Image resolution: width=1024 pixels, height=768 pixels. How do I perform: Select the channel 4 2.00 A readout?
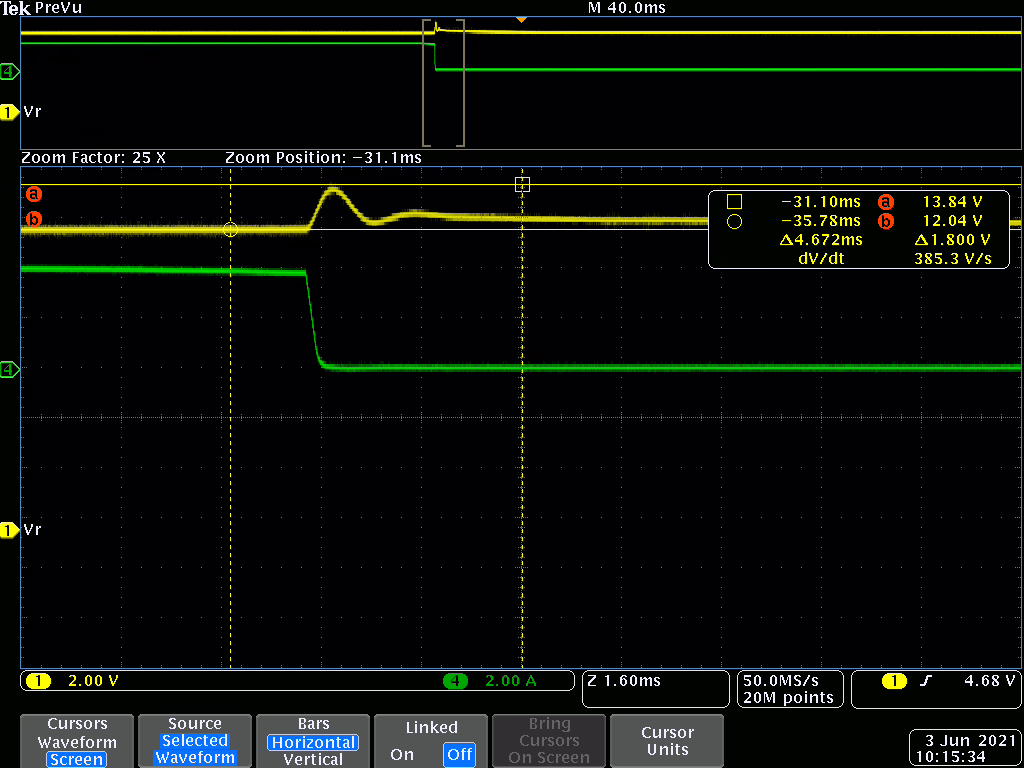pyautogui.click(x=508, y=681)
